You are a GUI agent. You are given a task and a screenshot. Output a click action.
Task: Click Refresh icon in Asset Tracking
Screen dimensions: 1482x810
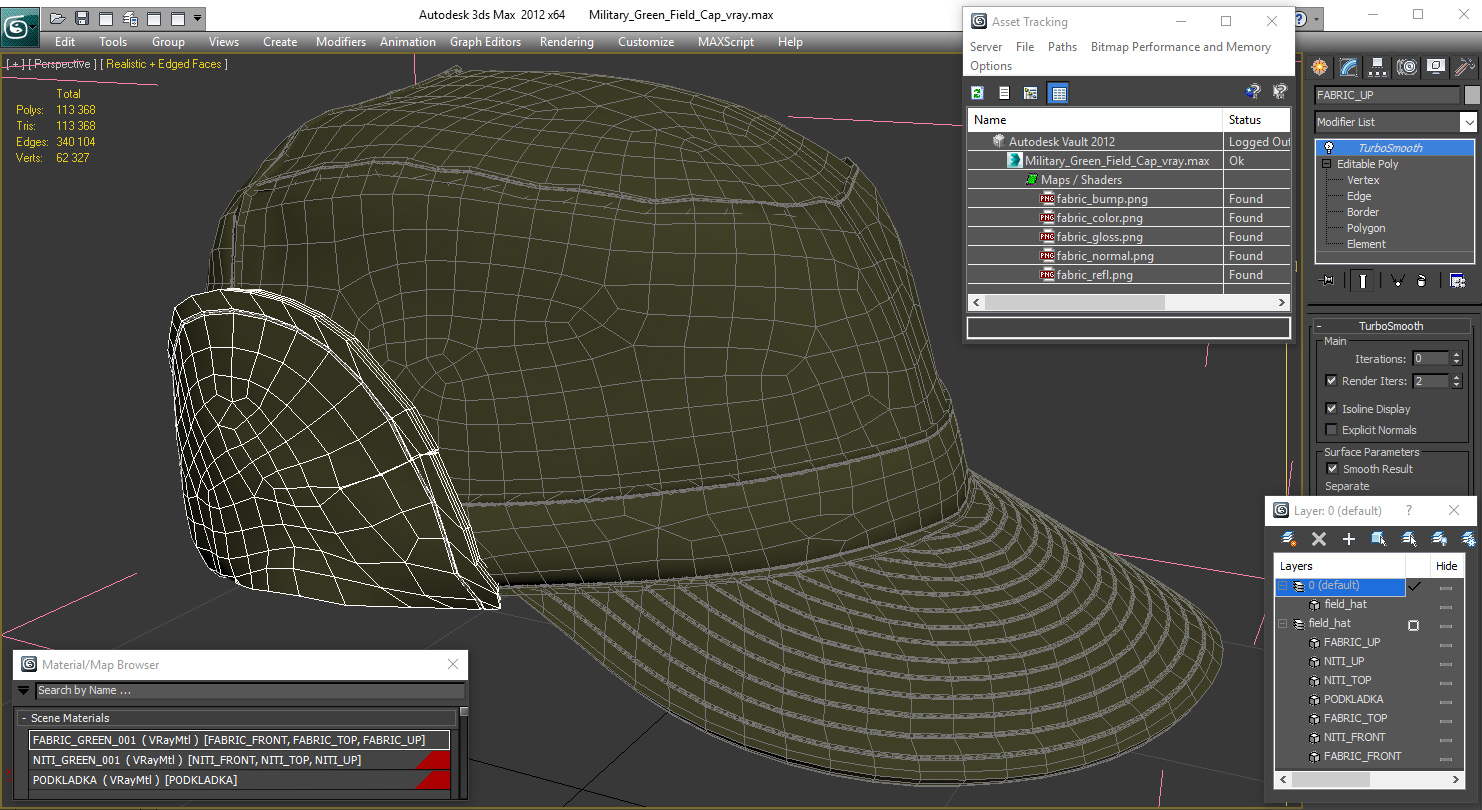pos(978,93)
